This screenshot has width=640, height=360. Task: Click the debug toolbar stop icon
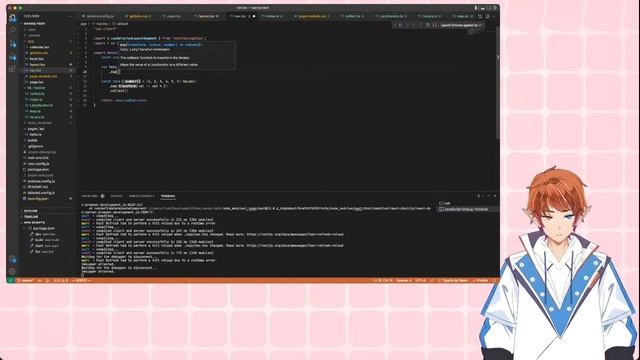click(434, 25)
